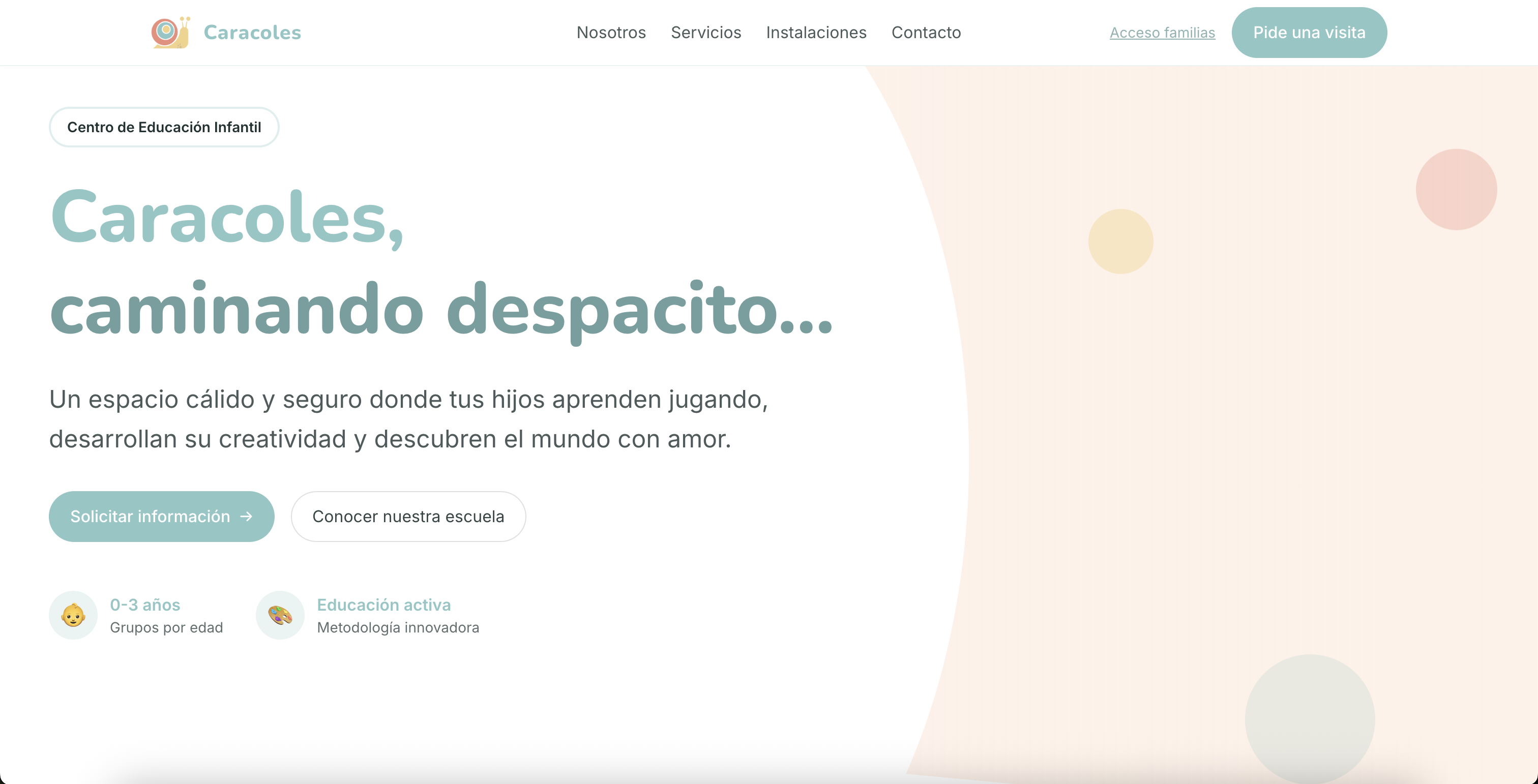Viewport: 1538px width, 784px height.
Task: Click the Caracoles brand name in header
Action: [252, 32]
